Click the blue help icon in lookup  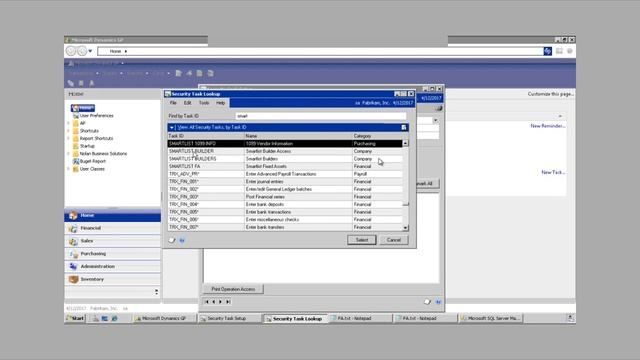[x=182, y=240]
